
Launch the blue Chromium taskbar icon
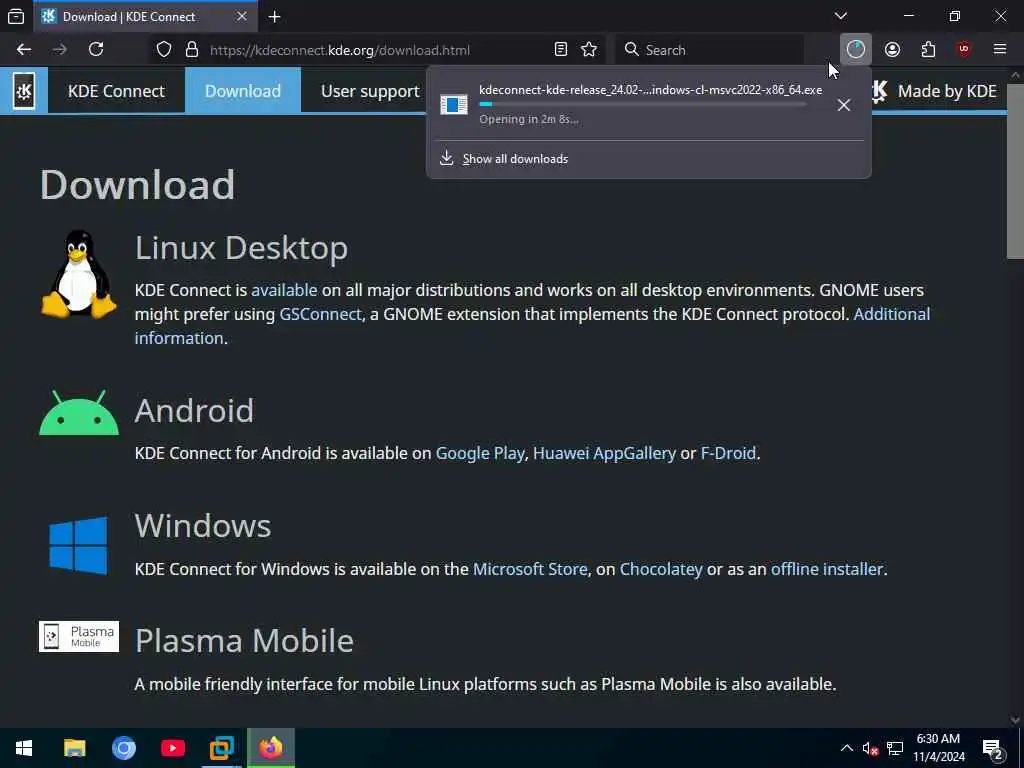coord(123,748)
